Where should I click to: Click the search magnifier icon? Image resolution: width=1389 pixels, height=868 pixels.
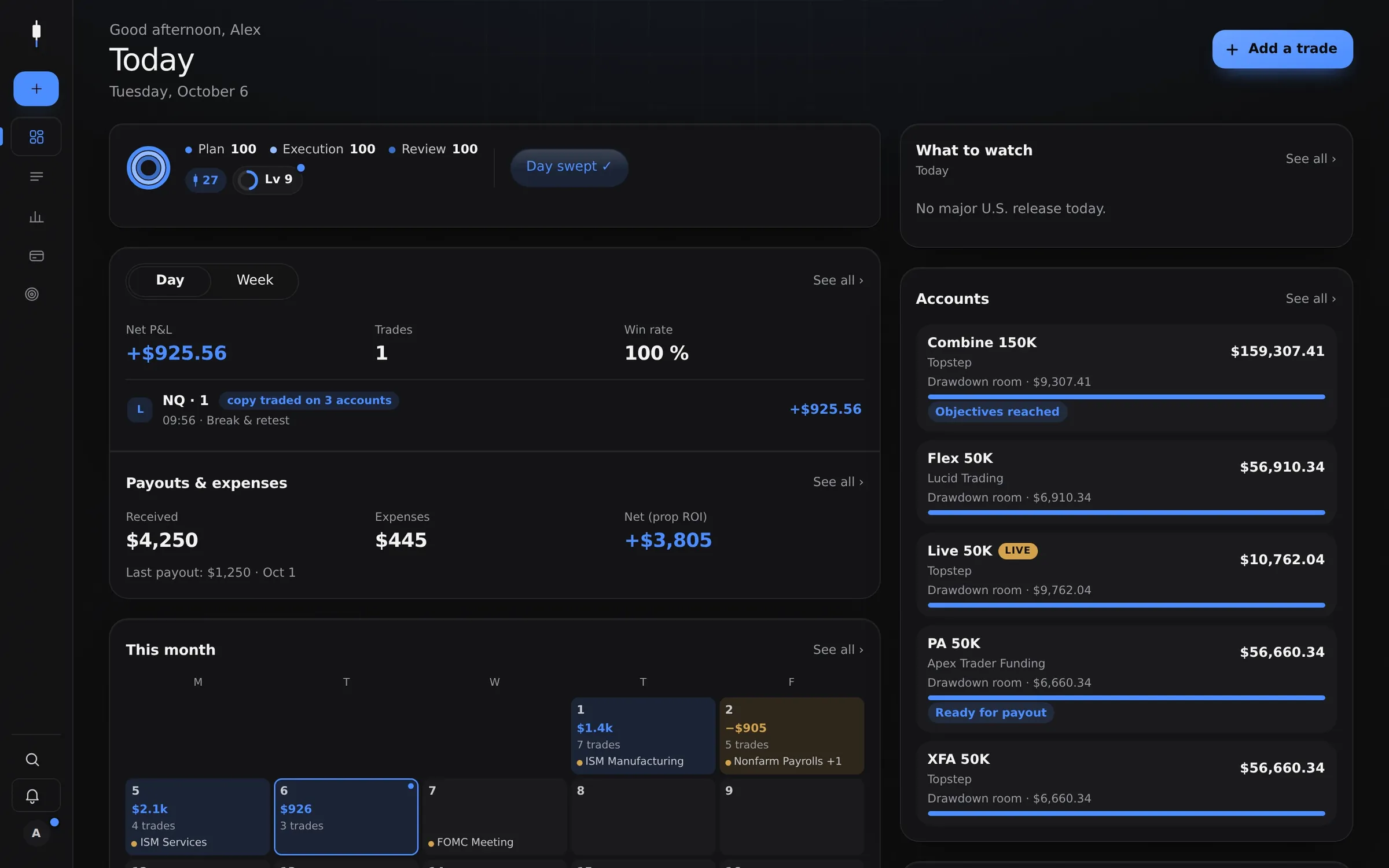[x=32, y=759]
